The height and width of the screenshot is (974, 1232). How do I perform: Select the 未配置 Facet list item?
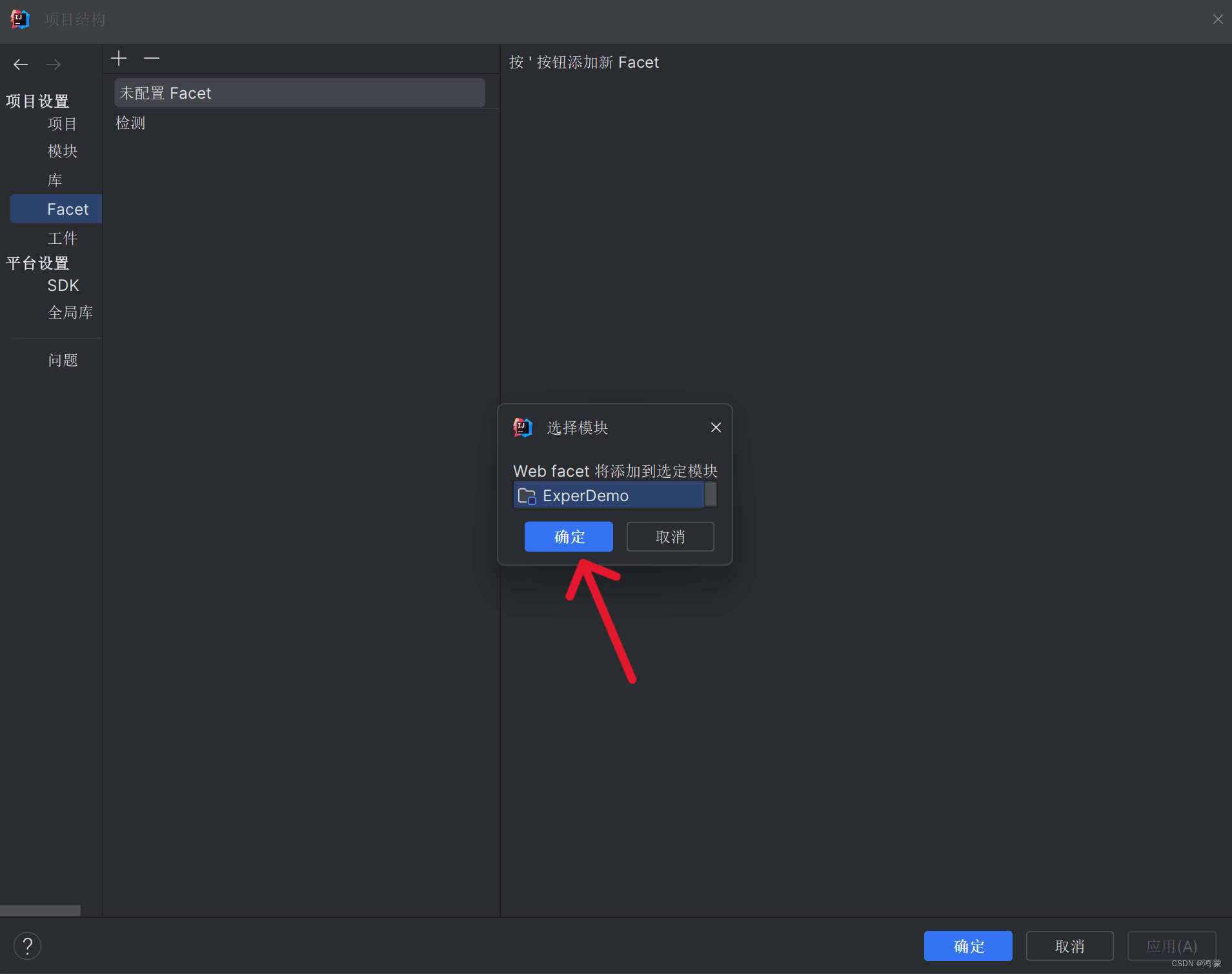point(299,93)
